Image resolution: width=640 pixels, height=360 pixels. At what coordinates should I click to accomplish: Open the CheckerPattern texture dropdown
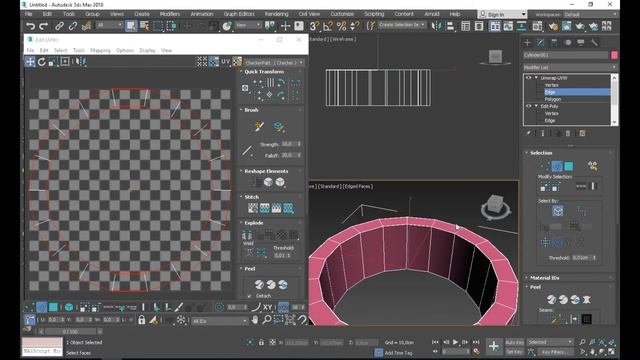pyautogui.click(x=274, y=63)
